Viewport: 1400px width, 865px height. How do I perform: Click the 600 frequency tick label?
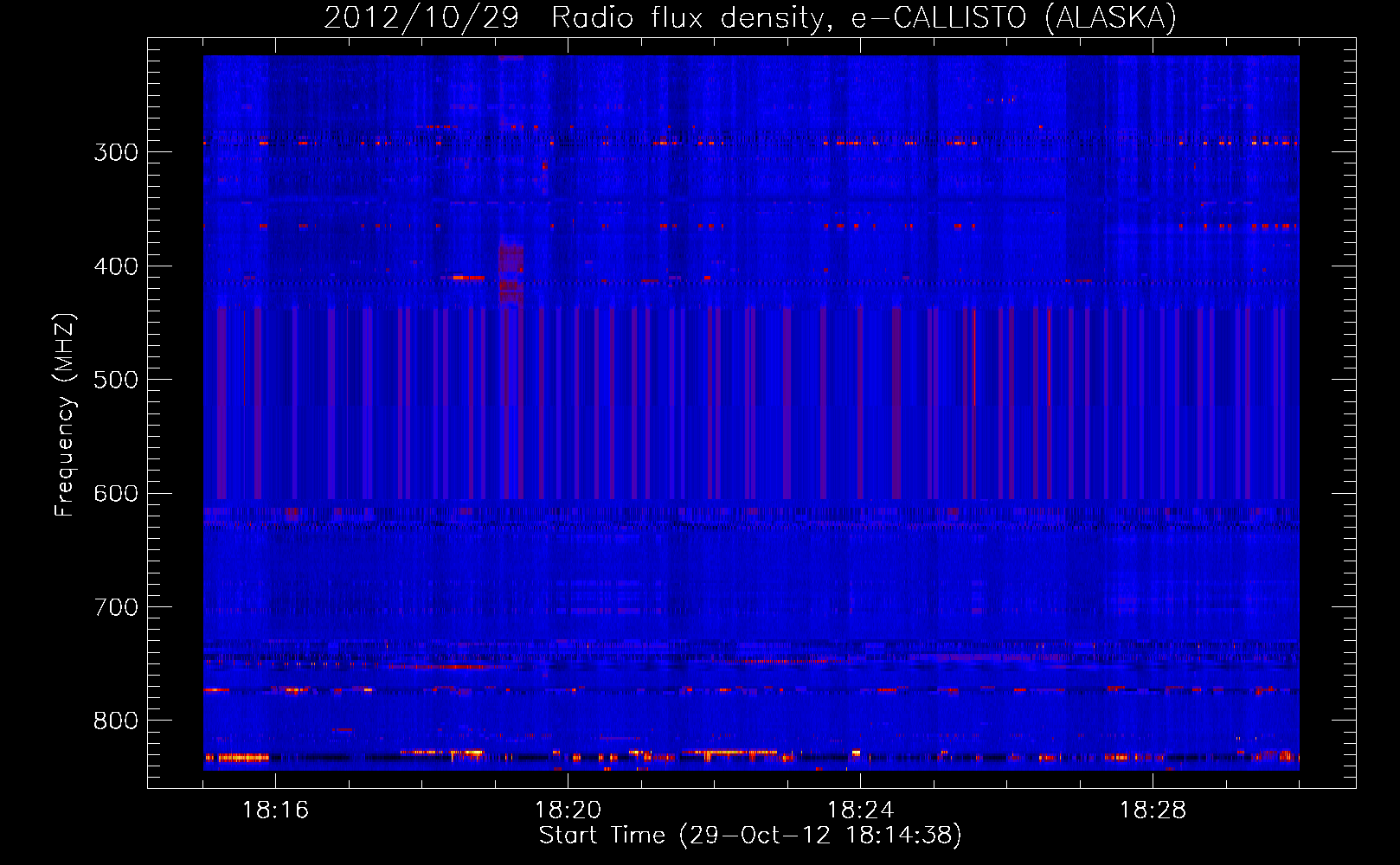click(116, 494)
